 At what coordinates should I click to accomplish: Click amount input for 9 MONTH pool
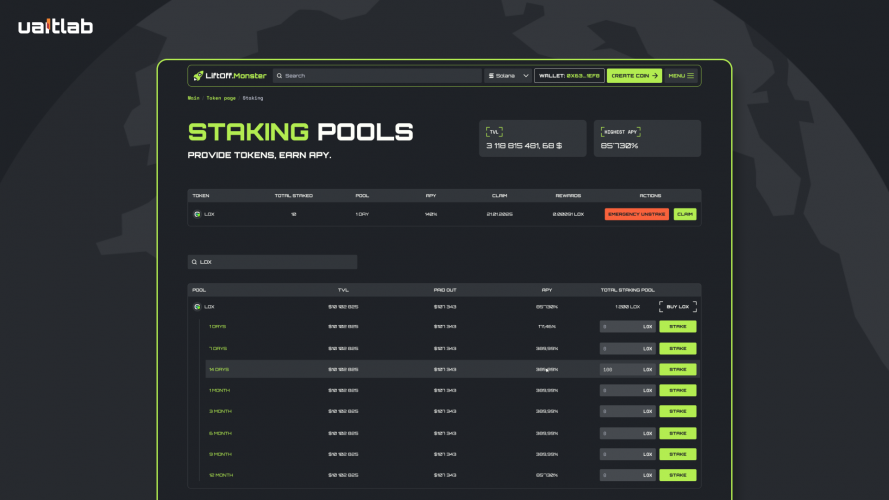tap(628, 455)
